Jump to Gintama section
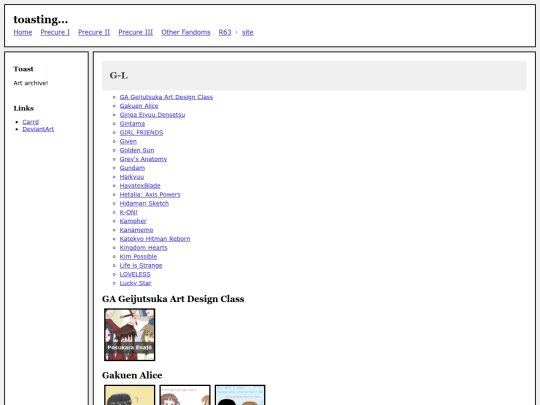This screenshot has width=540, height=405. (132, 124)
